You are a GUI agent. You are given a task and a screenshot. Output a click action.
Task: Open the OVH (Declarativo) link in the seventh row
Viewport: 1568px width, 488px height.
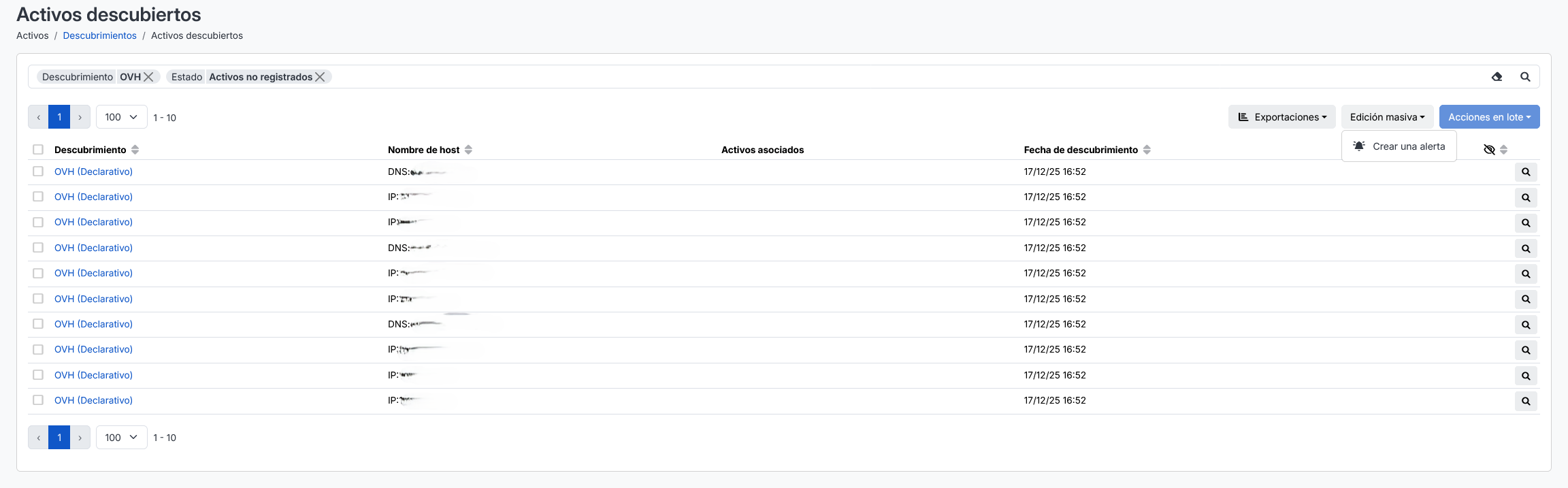(x=93, y=324)
